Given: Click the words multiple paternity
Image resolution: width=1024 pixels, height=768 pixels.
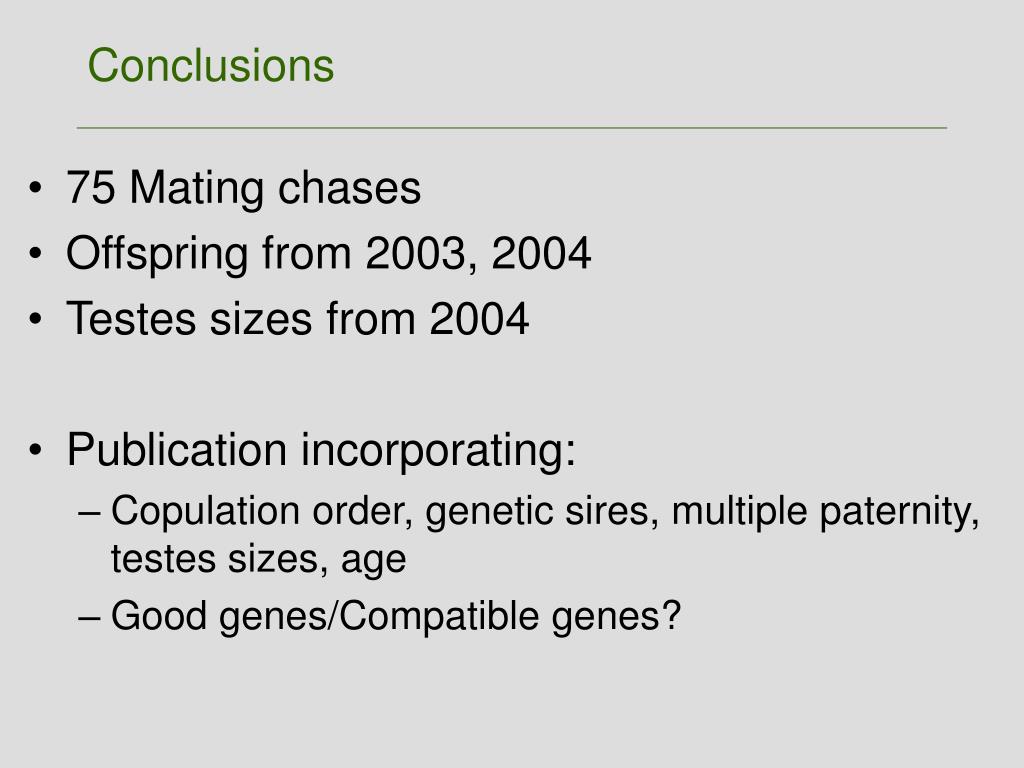Looking at the screenshot, I should click(x=825, y=511).
